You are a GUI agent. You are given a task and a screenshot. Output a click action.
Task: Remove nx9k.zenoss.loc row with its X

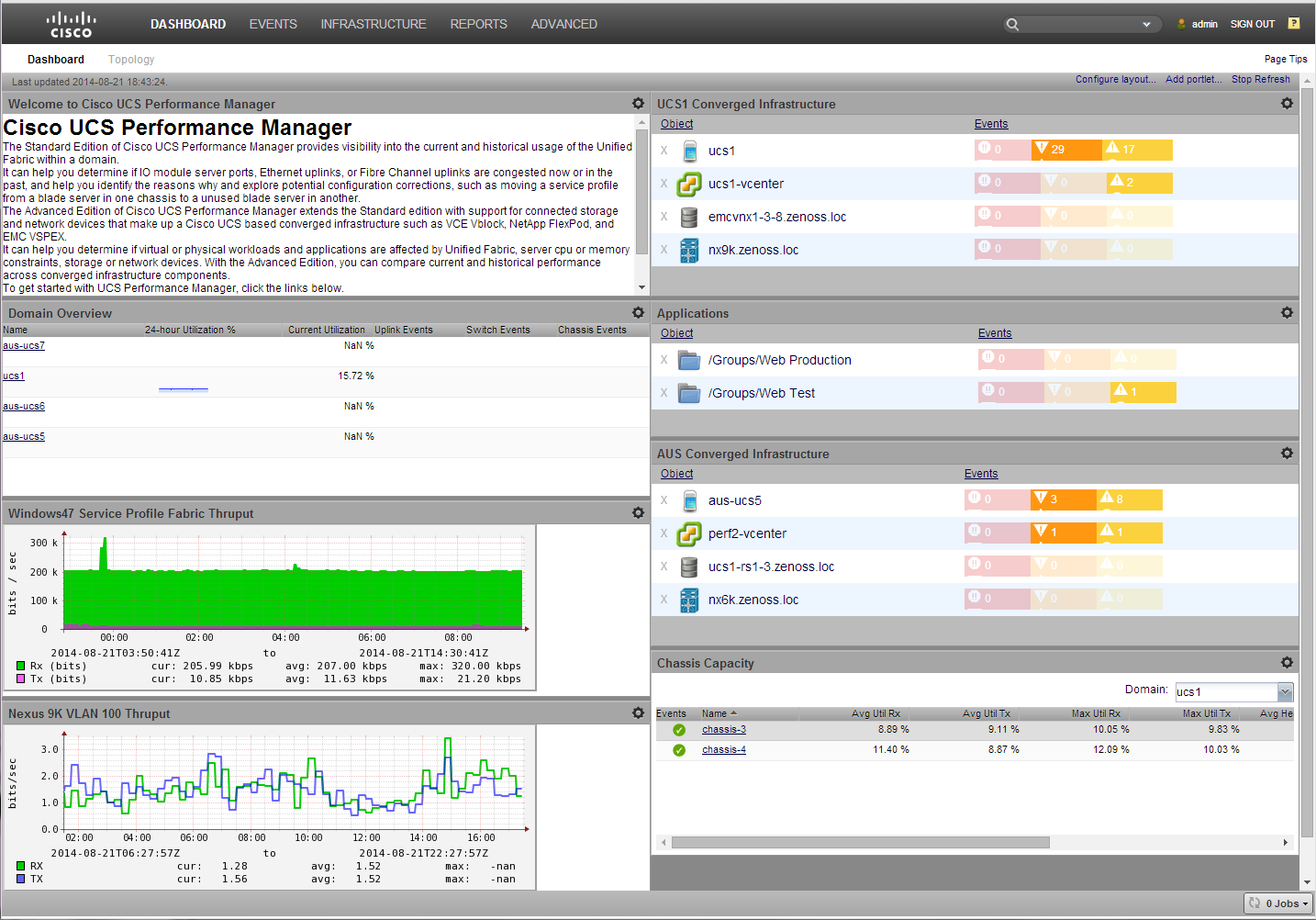click(664, 250)
